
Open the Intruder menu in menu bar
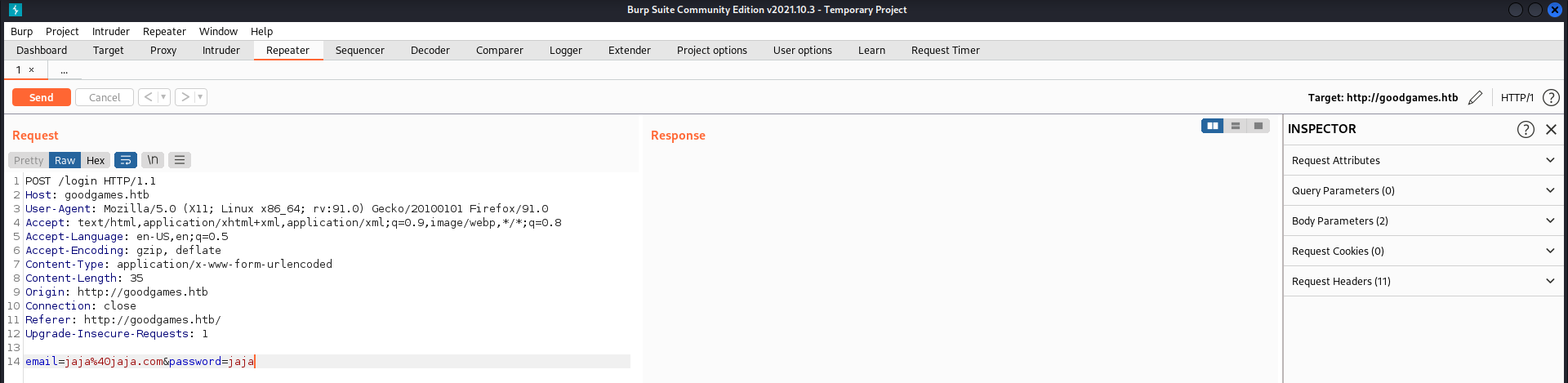(110, 31)
